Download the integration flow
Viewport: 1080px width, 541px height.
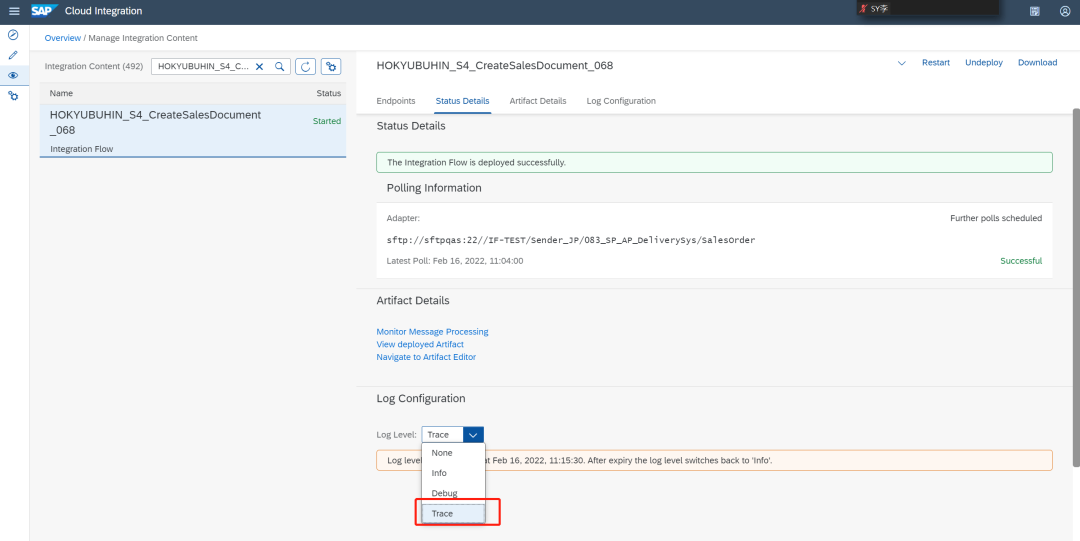coord(1037,63)
